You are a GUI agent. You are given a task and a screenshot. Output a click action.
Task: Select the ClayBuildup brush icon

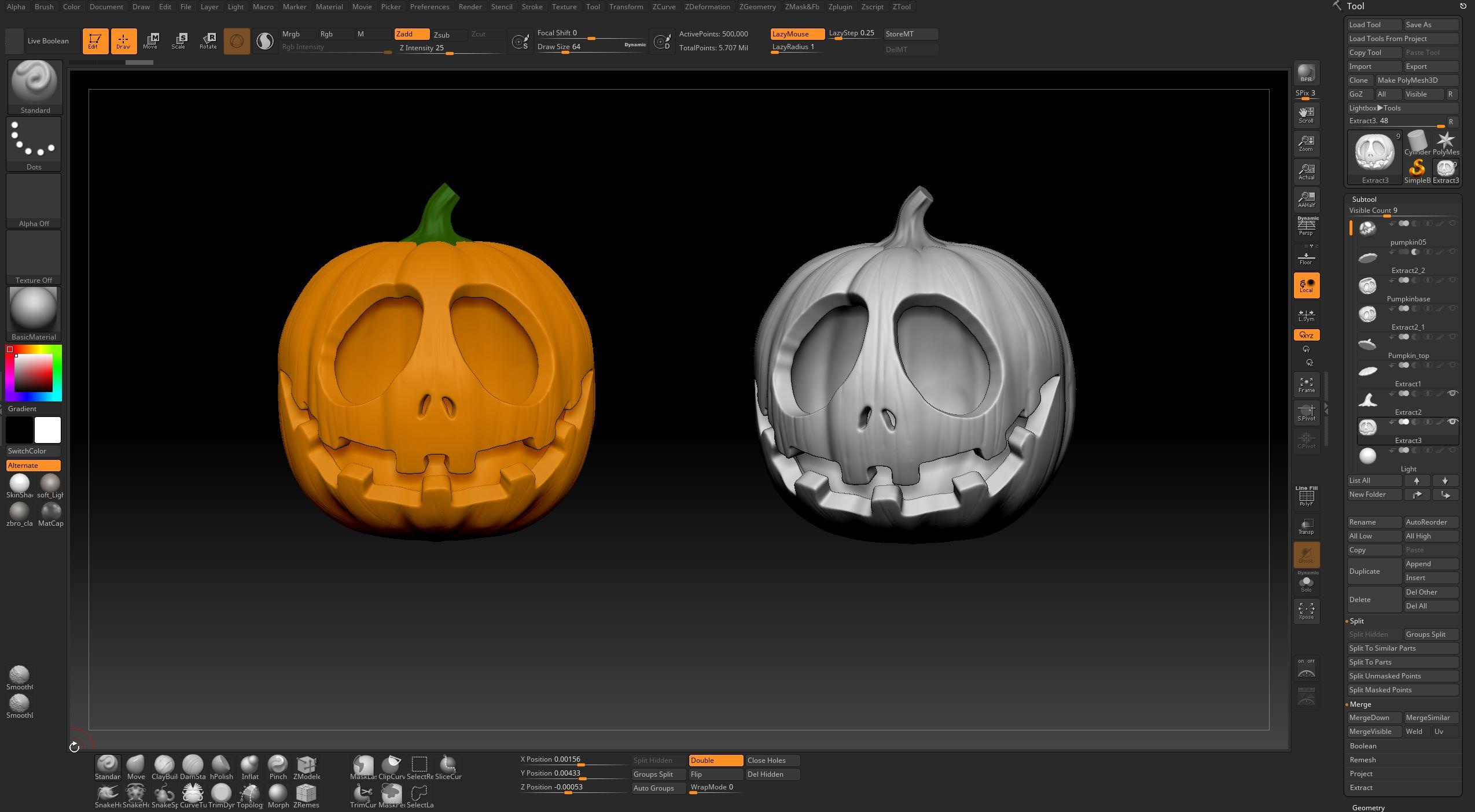pos(164,767)
